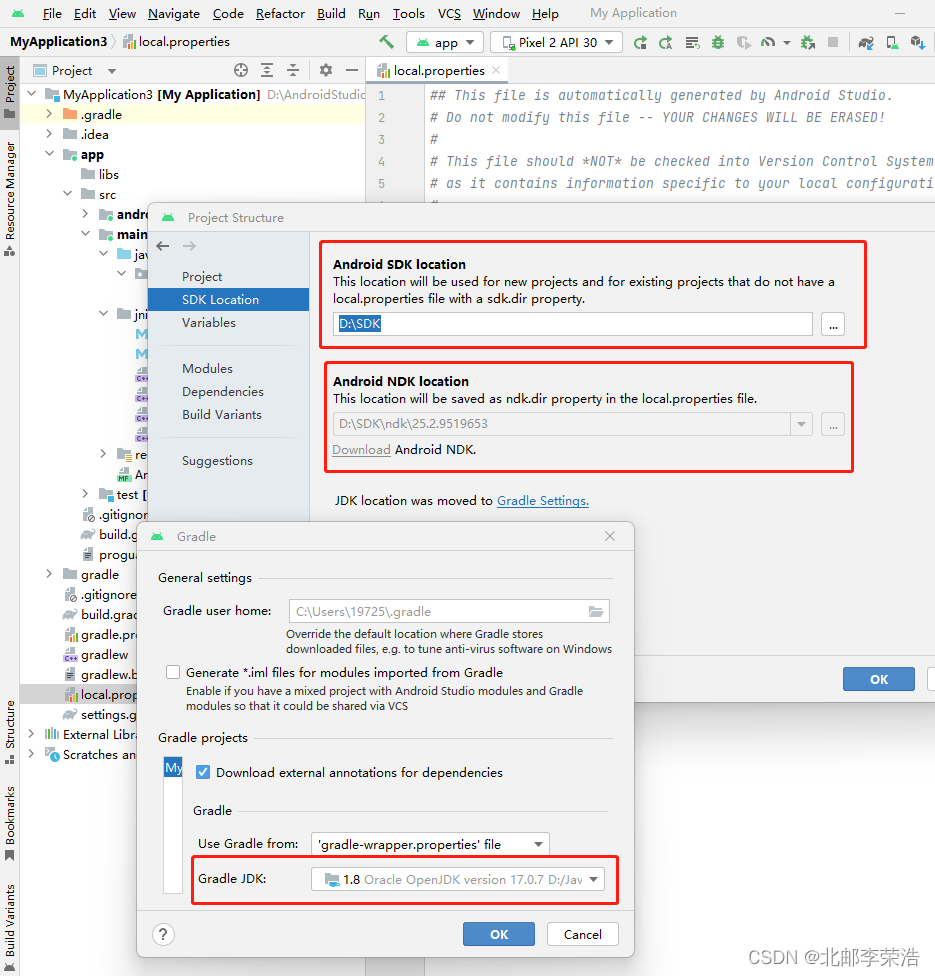Uncheck Download external annotations for dependencies
This screenshot has height=976, width=935.
(203, 772)
